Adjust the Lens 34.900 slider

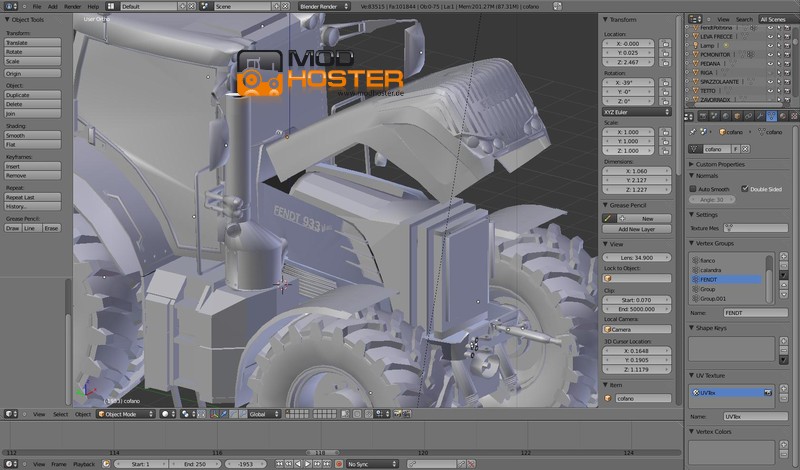tap(636, 258)
